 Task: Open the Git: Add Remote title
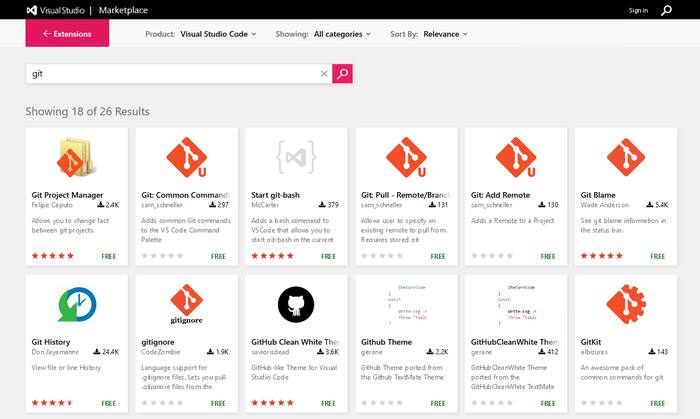click(500, 195)
